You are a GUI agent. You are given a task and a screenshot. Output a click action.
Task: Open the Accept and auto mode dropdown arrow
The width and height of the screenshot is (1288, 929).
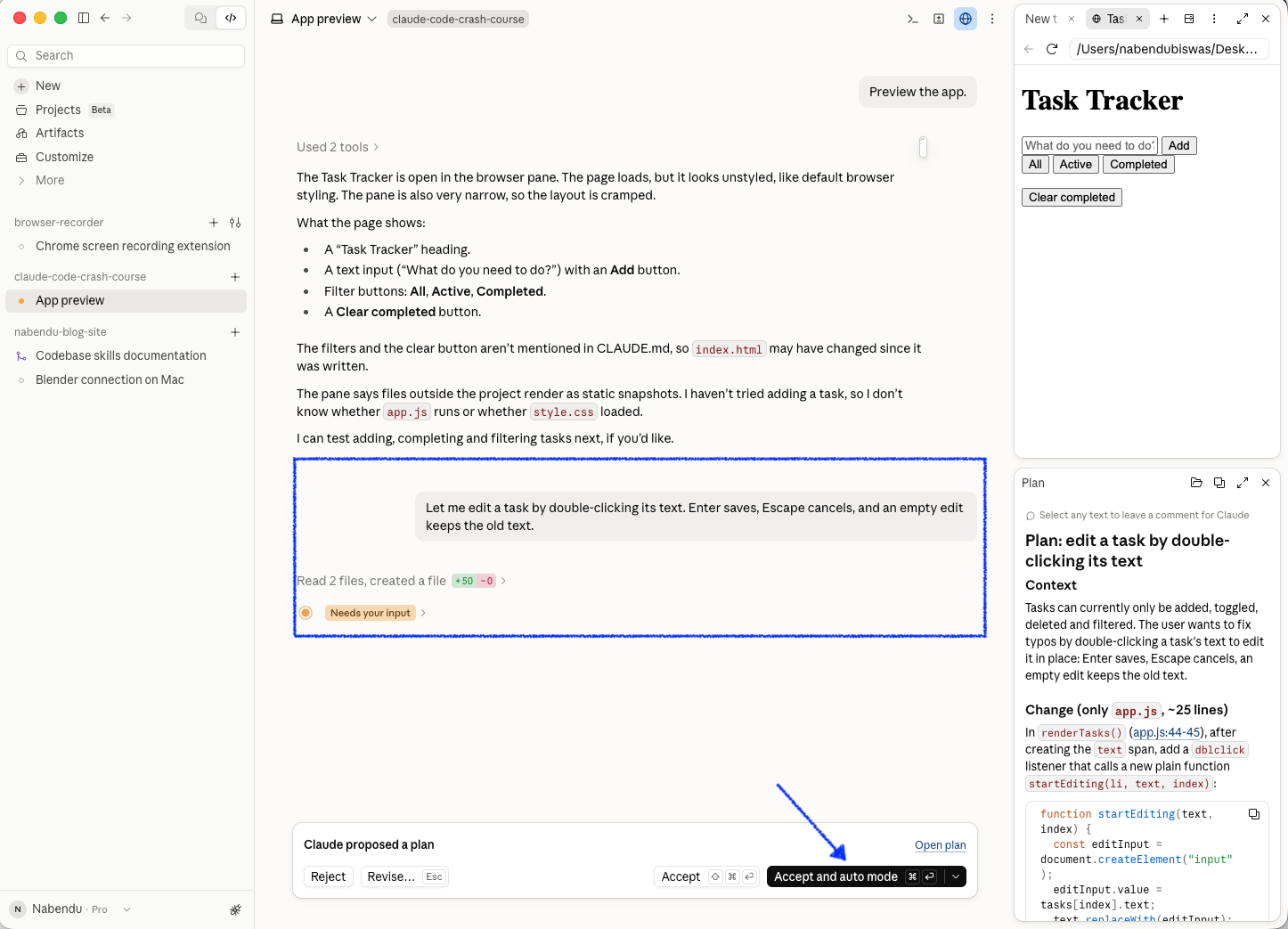pyautogui.click(x=956, y=876)
